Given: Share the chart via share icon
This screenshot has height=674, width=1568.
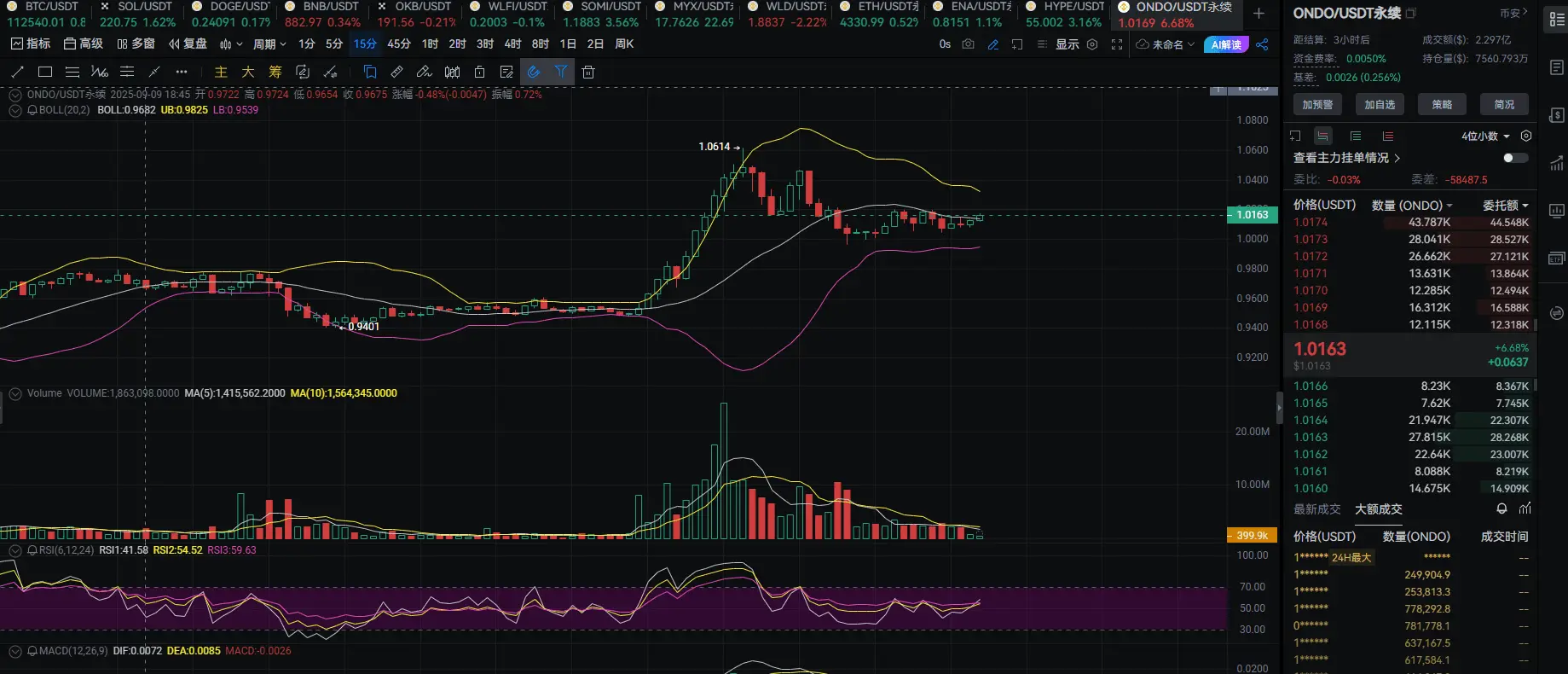Looking at the screenshot, I should [1262, 44].
